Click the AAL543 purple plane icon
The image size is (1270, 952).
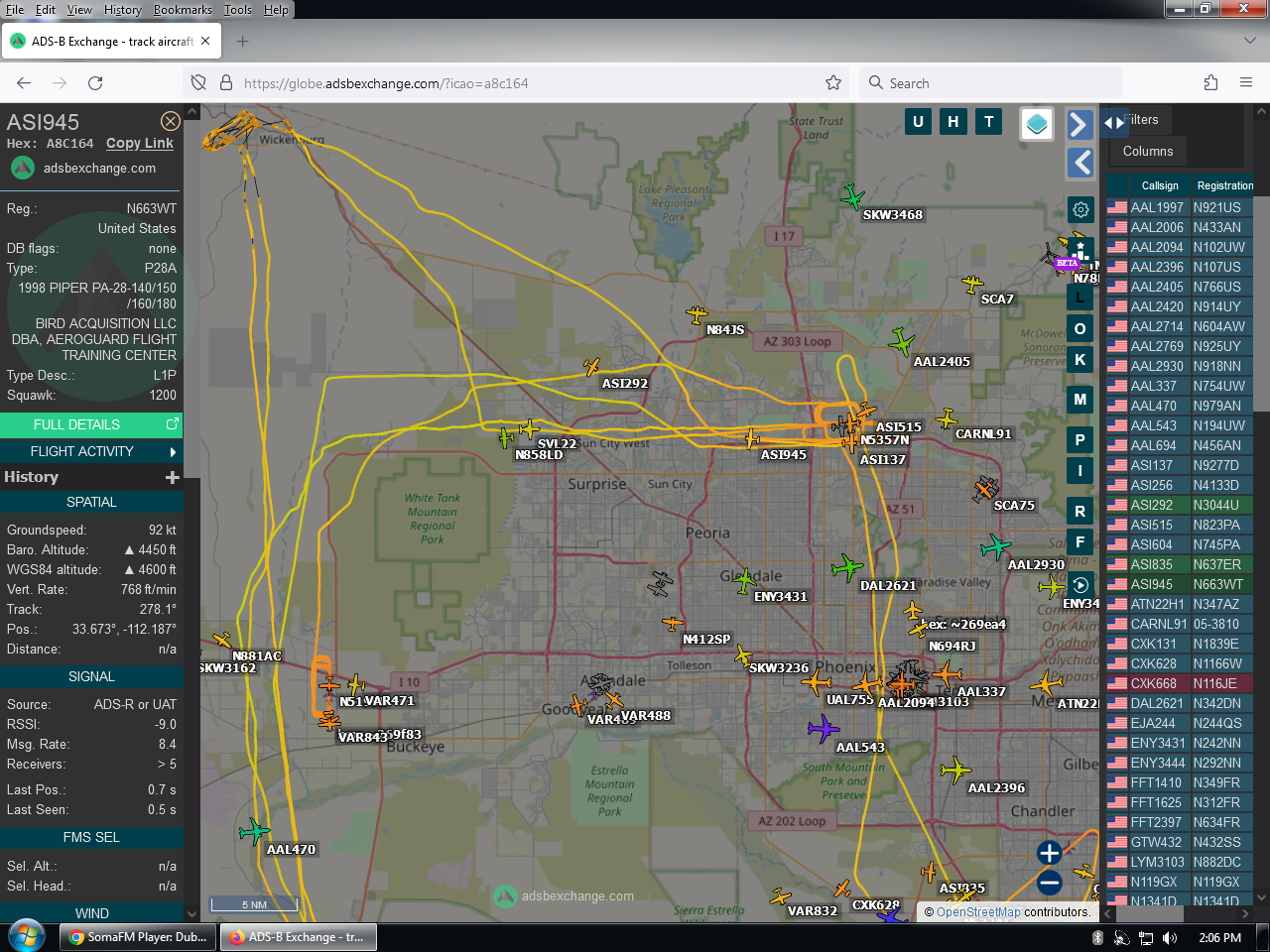click(823, 729)
